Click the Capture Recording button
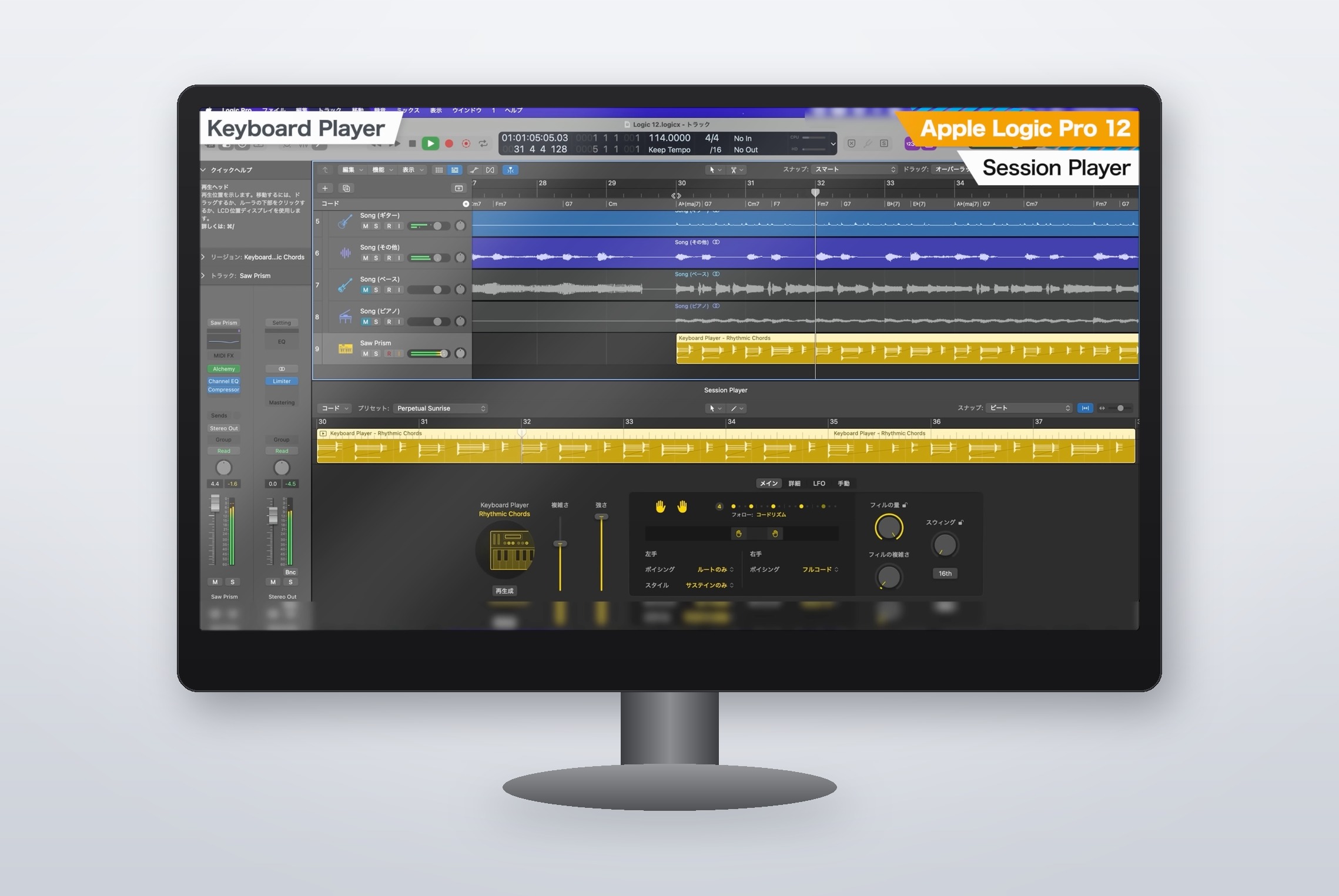 click(x=466, y=143)
